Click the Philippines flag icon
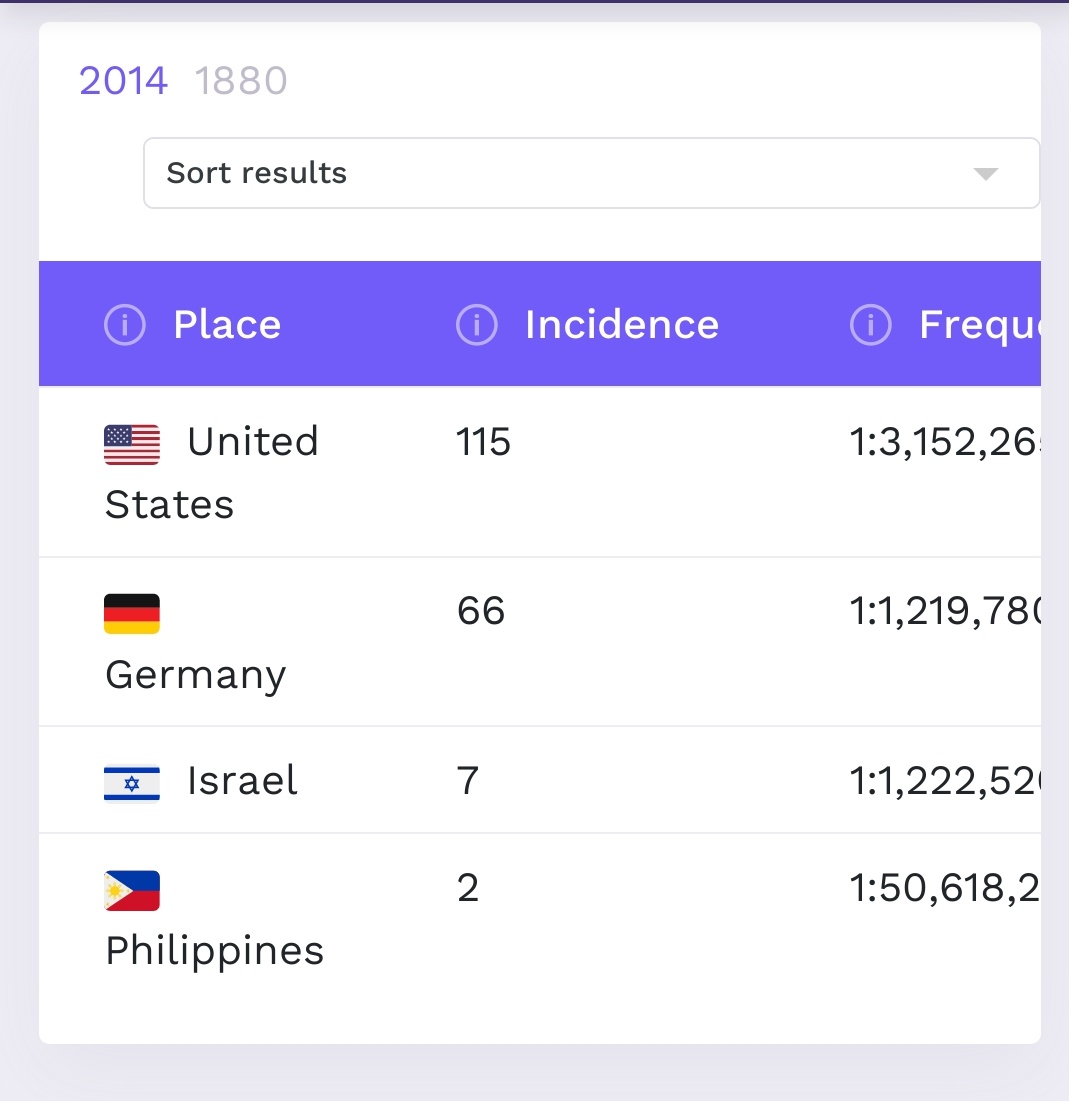This screenshot has width=1069, height=1101. [132, 890]
